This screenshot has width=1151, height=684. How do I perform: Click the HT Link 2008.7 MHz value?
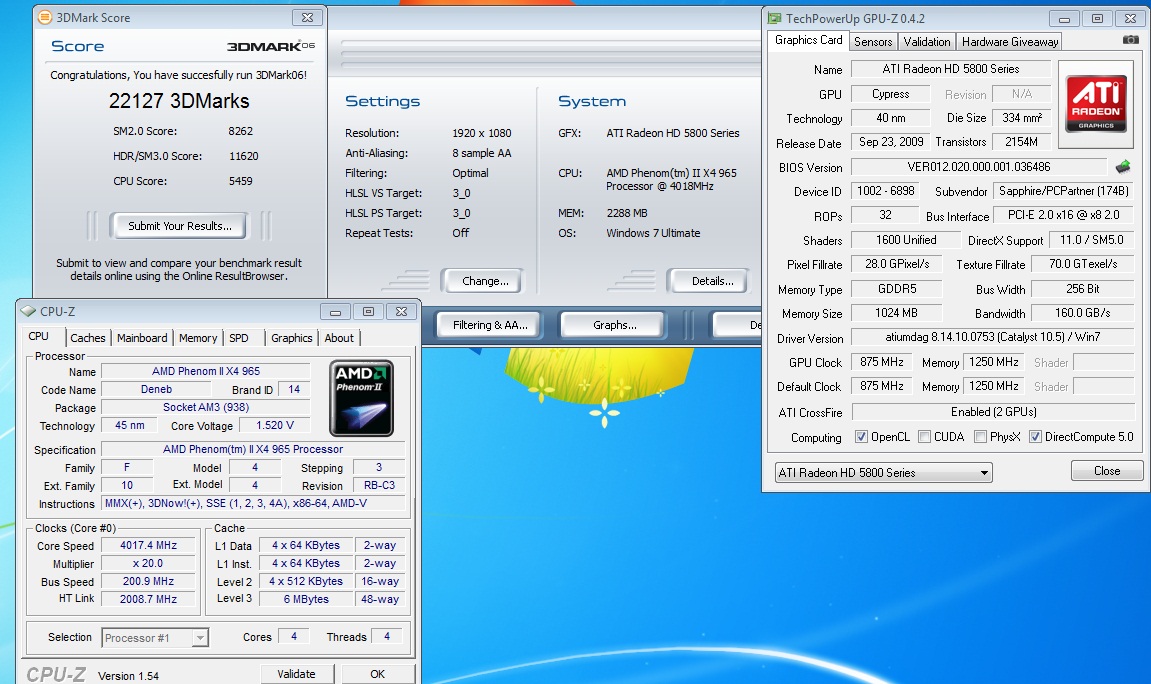(x=148, y=599)
